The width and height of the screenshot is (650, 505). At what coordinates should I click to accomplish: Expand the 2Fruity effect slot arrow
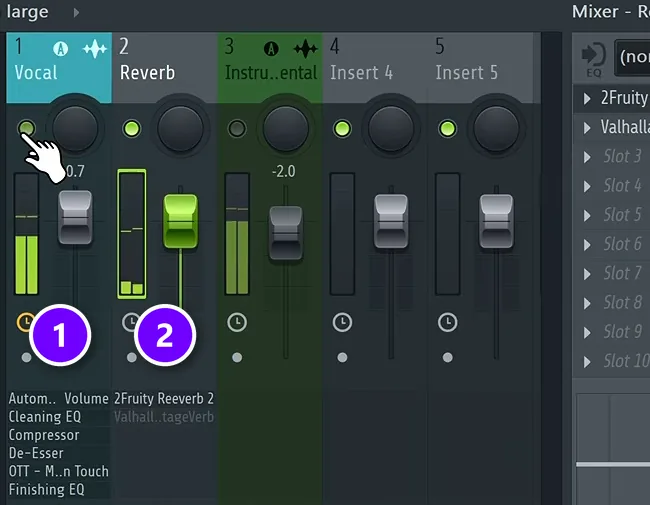click(587, 99)
